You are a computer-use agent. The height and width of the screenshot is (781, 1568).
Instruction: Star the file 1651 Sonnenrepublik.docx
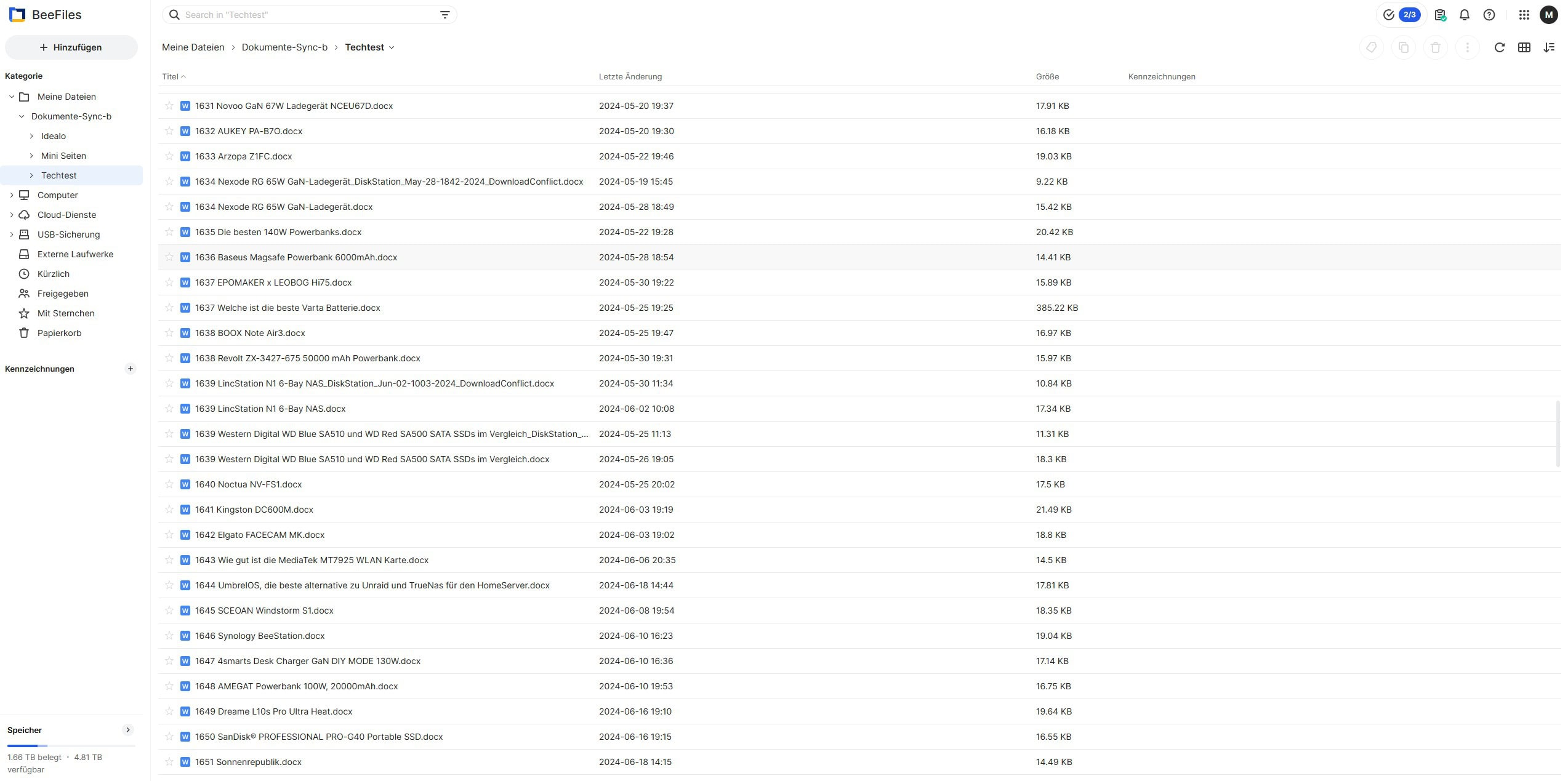pyautogui.click(x=169, y=762)
